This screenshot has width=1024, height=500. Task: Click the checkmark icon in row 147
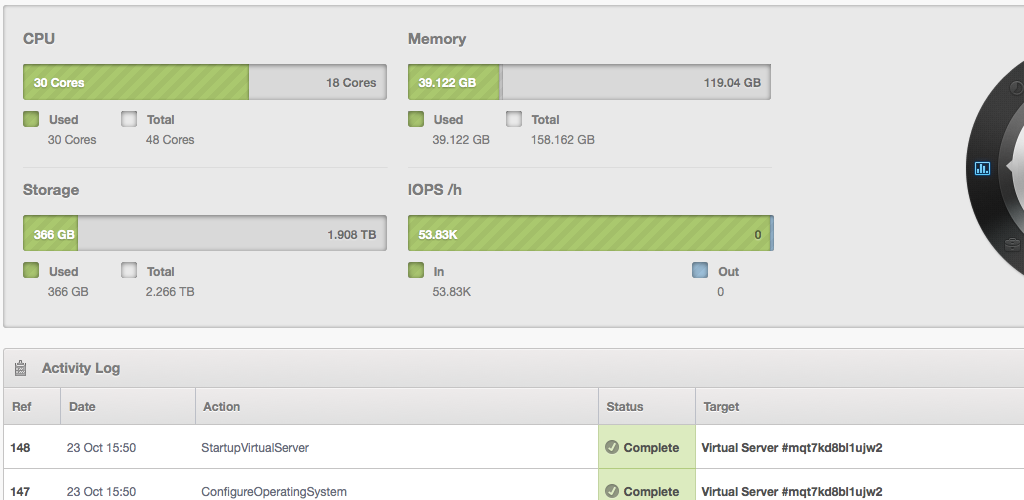[x=612, y=491]
